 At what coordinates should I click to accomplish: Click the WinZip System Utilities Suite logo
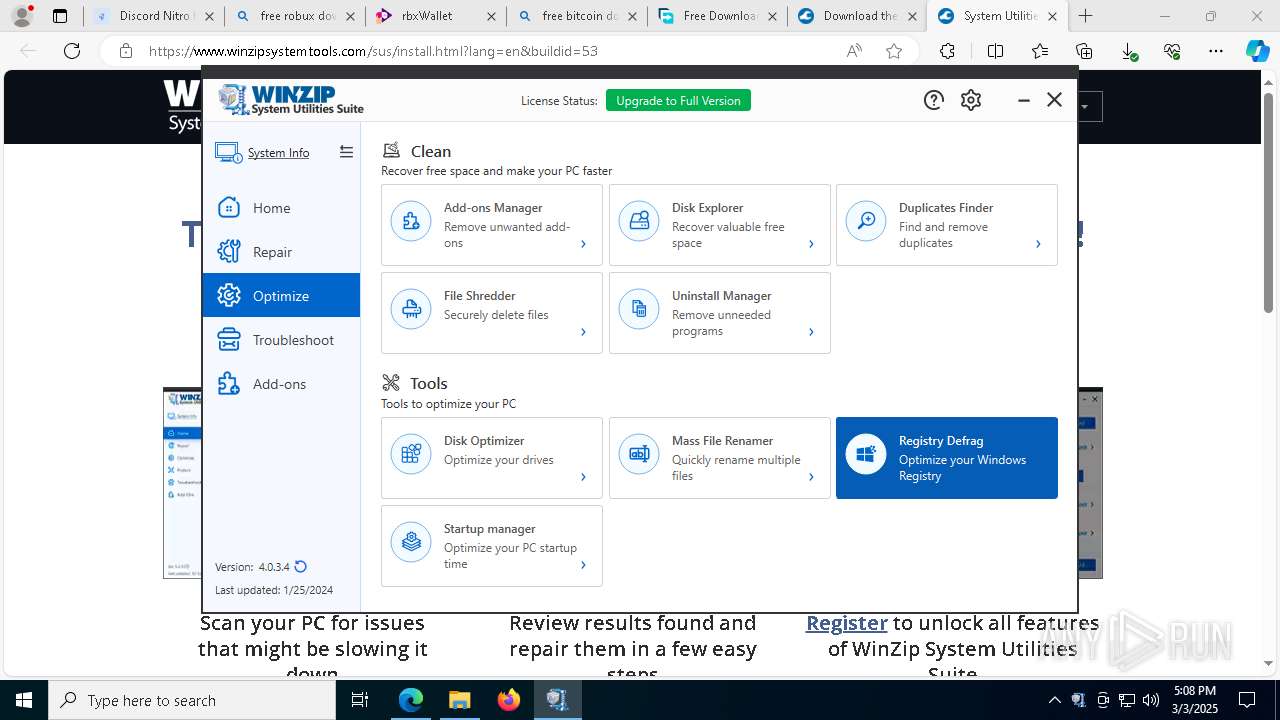click(291, 100)
